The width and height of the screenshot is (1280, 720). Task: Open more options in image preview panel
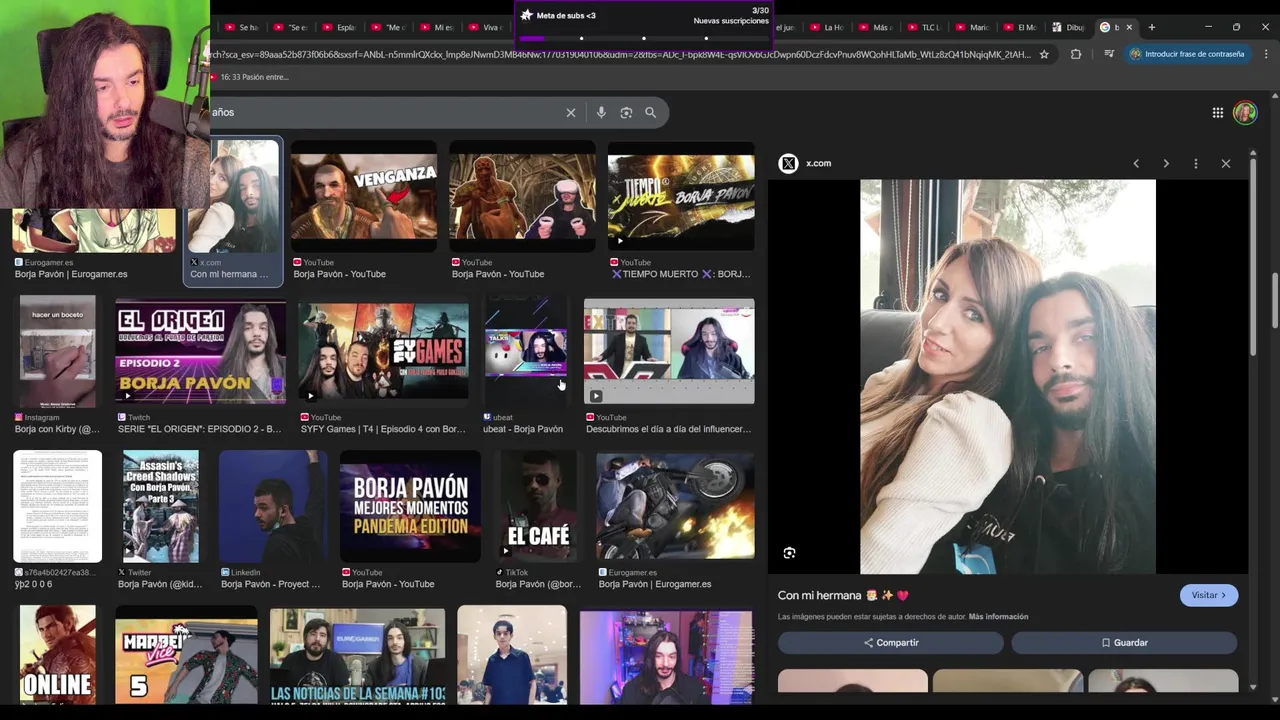(1196, 163)
